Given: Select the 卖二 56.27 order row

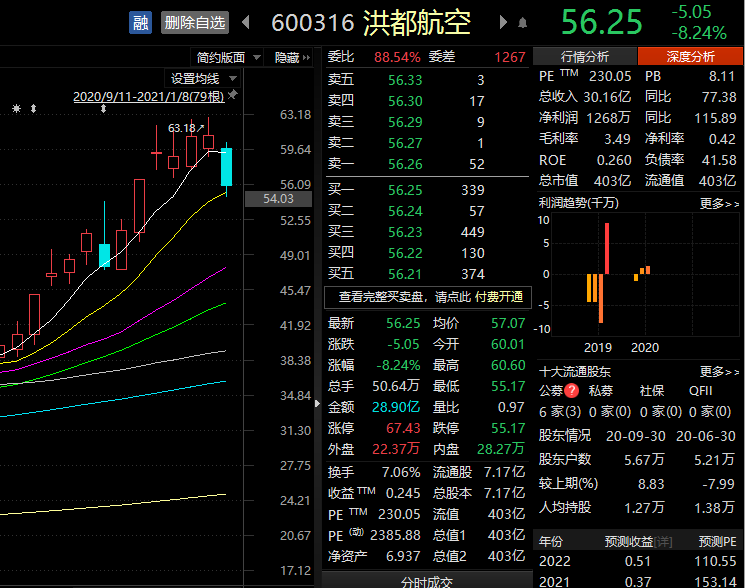Looking at the screenshot, I should 426,142.
